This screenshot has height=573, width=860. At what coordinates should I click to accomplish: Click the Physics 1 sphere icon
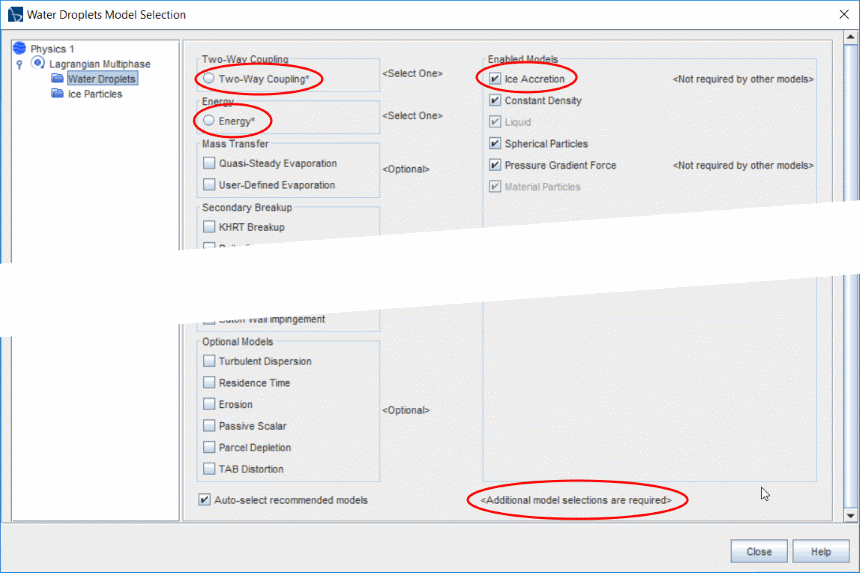pos(20,48)
